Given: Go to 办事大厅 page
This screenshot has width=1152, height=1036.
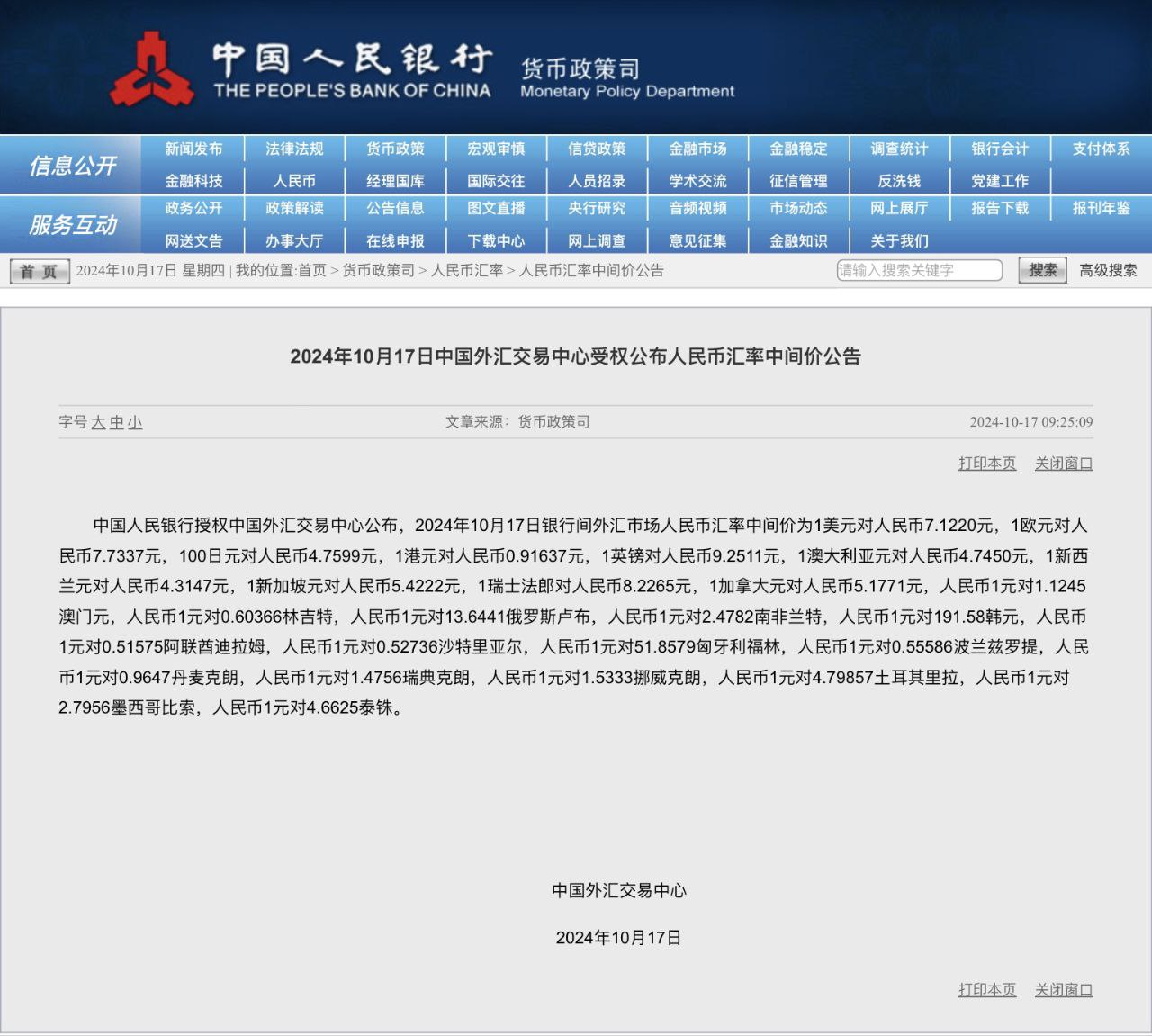Looking at the screenshot, I should 294,241.
